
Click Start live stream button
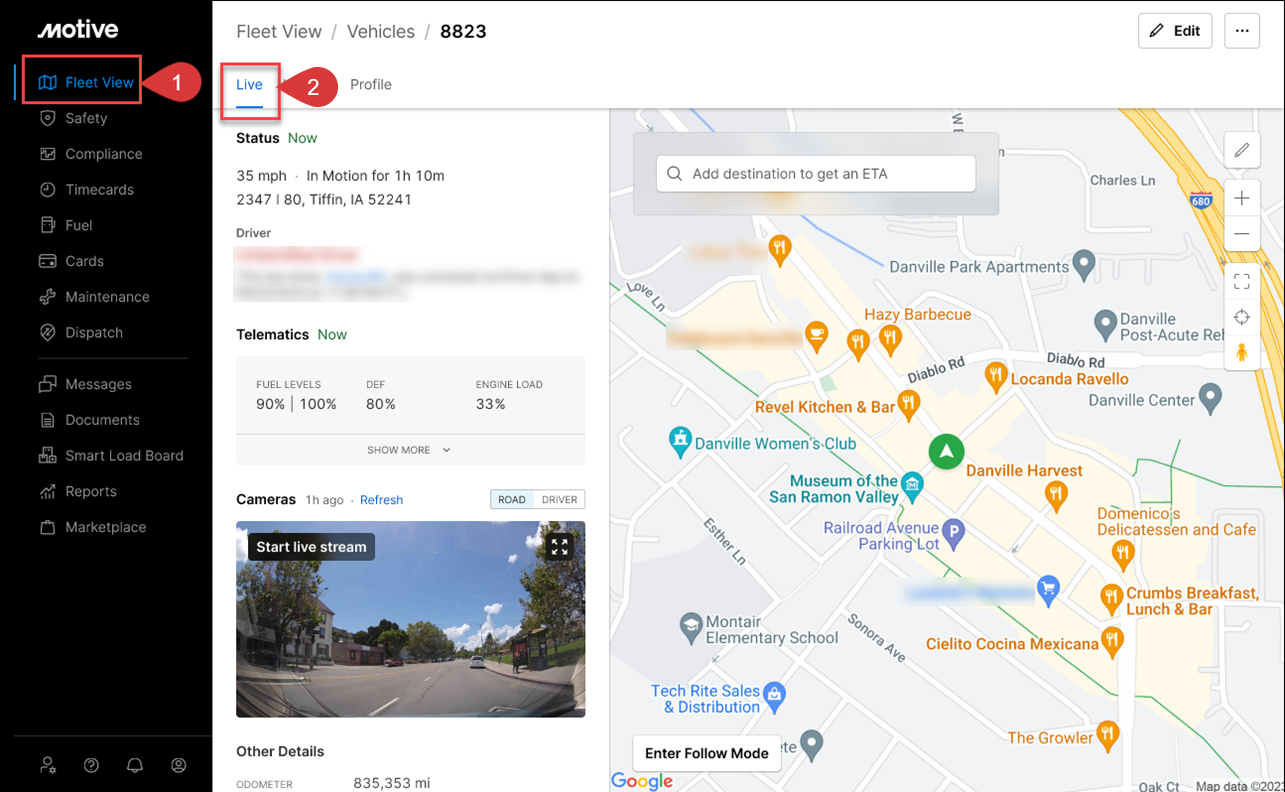click(x=311, y=547)
